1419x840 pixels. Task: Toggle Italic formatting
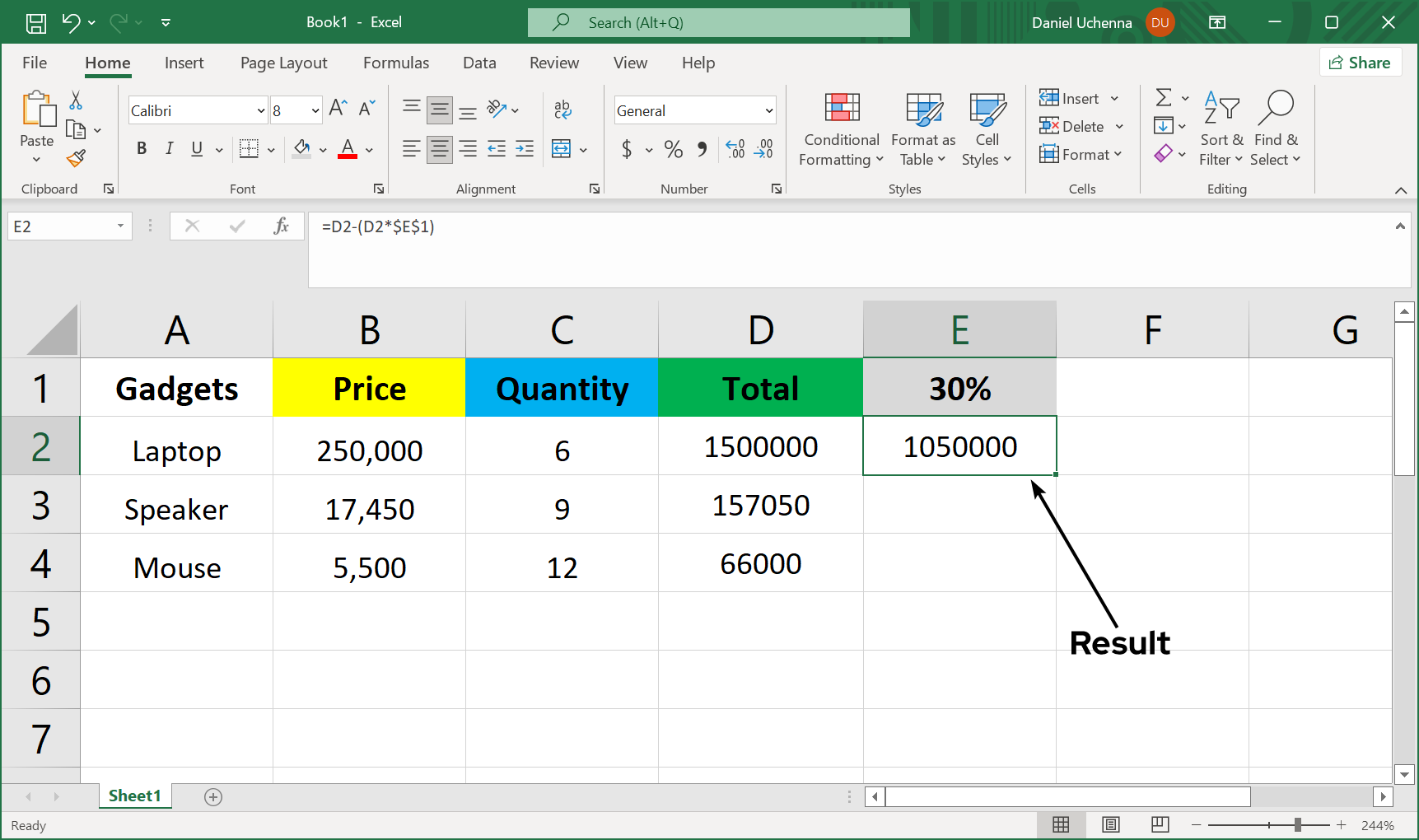(x=169, y=149)
